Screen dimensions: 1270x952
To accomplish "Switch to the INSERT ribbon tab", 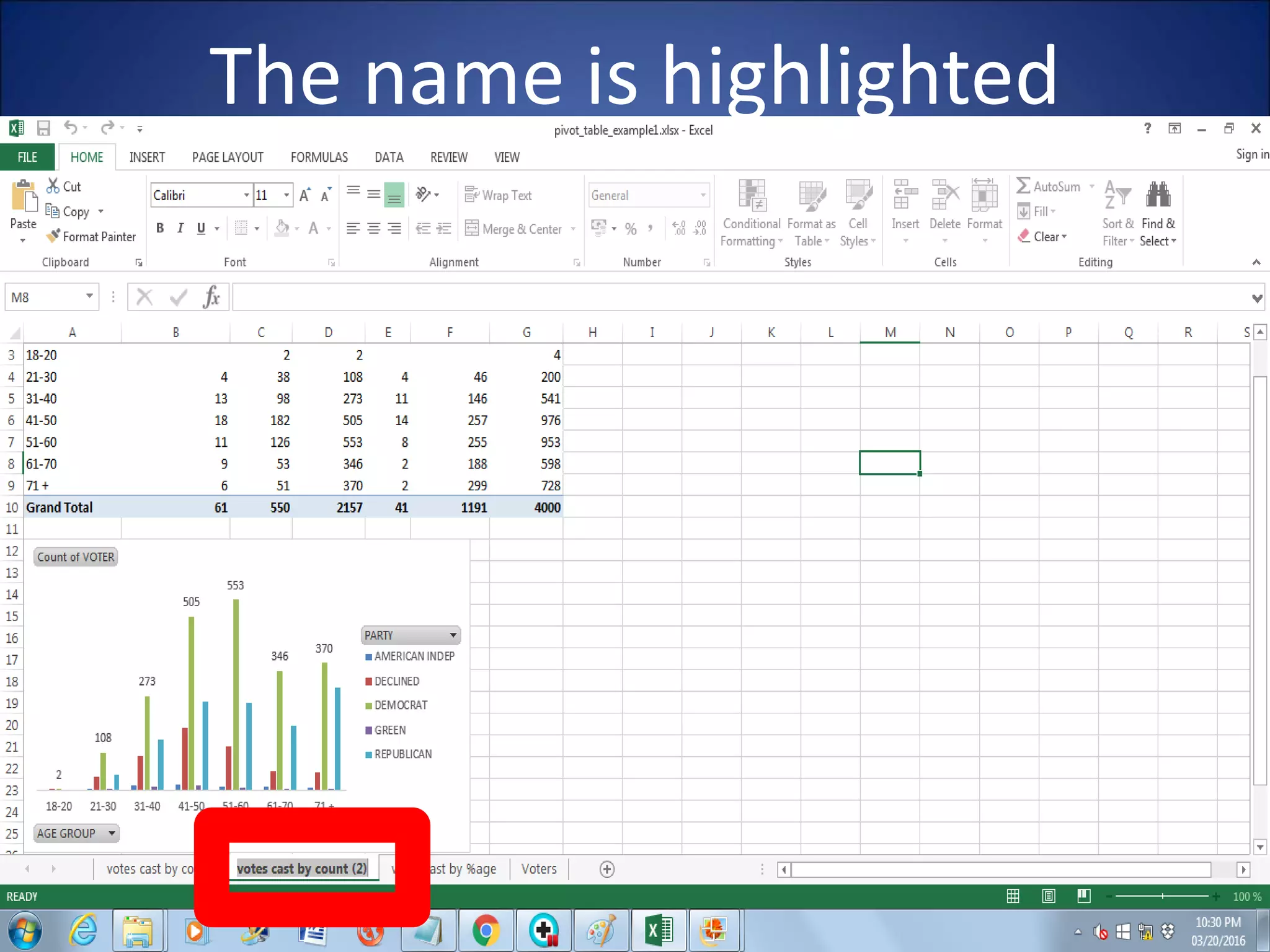I will pyautogui.click(x=147, y=157).
